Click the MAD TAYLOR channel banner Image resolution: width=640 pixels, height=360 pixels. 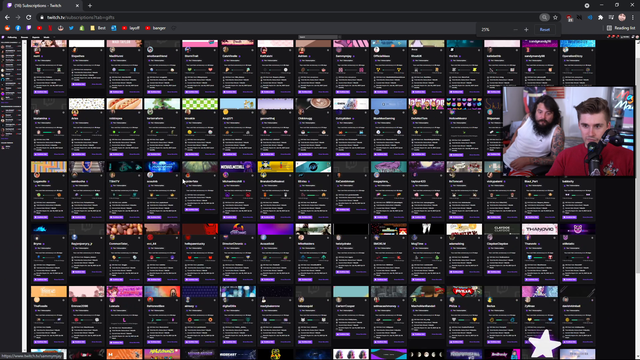[x=124, y=43]
